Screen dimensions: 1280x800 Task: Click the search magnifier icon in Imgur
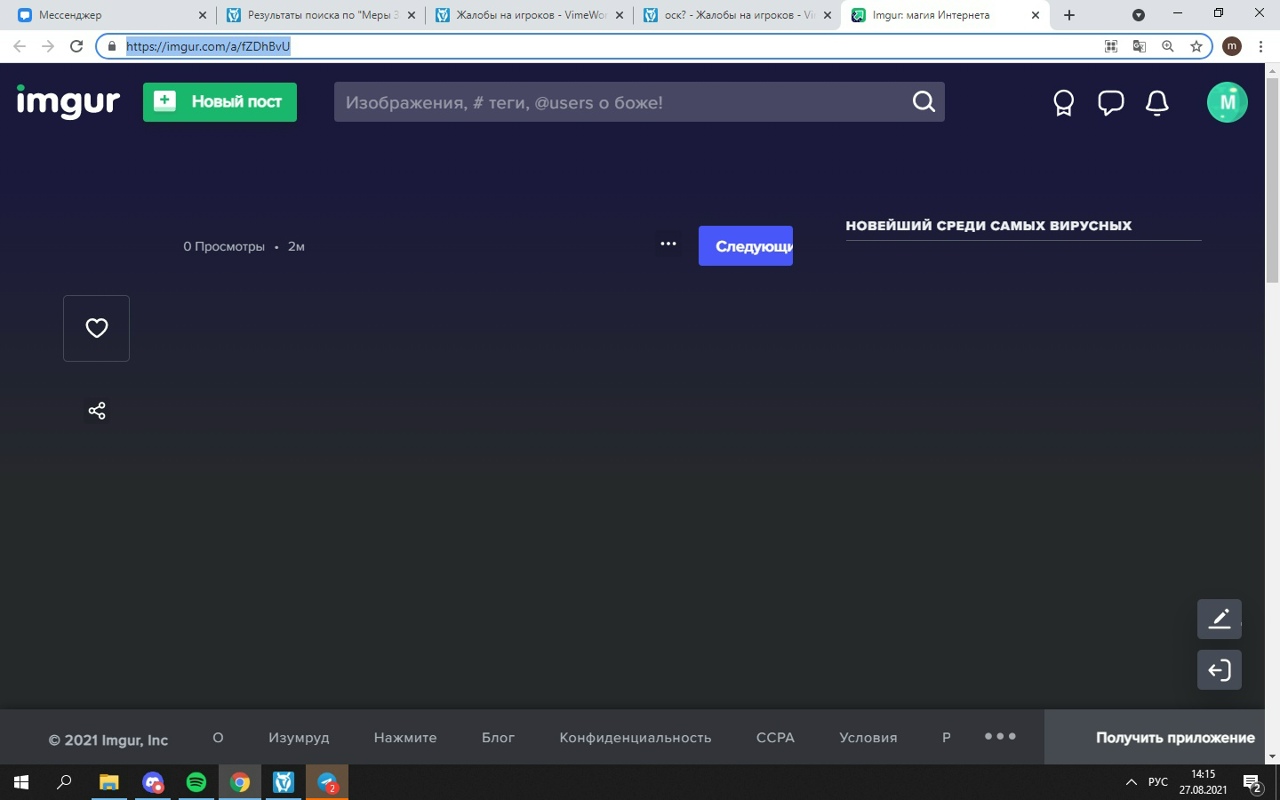coord(923,102)
